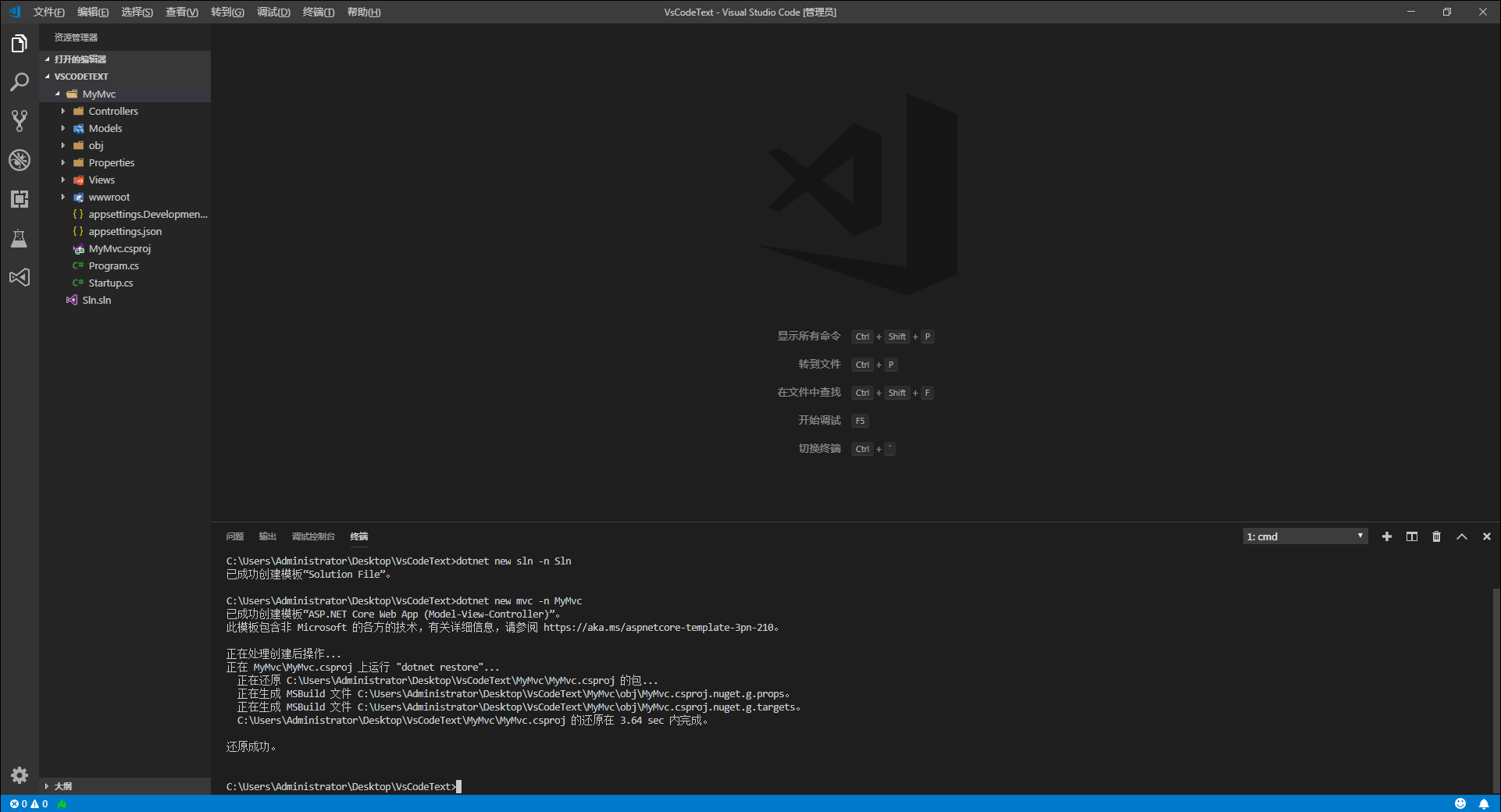Open the Settings gear at bottom left
This screenshot has width=1501, height=812.
[x=19, y=775]
